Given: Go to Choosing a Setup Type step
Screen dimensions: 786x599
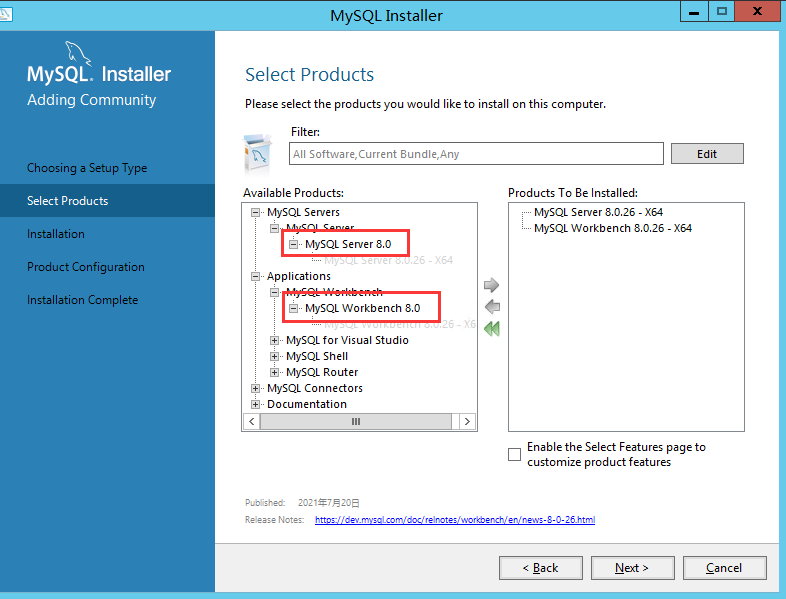Looking at the screenshot, I should click(x=87, y=168).
